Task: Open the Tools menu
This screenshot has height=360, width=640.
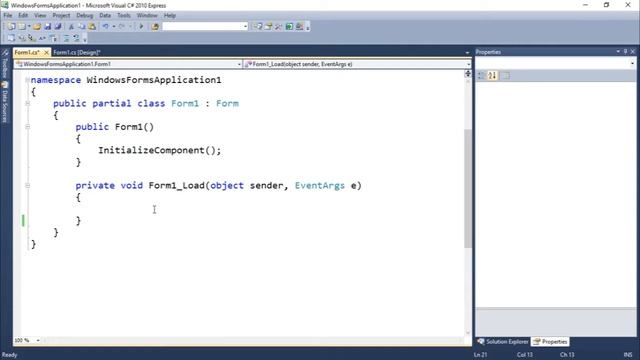Action: pos(124,16)
